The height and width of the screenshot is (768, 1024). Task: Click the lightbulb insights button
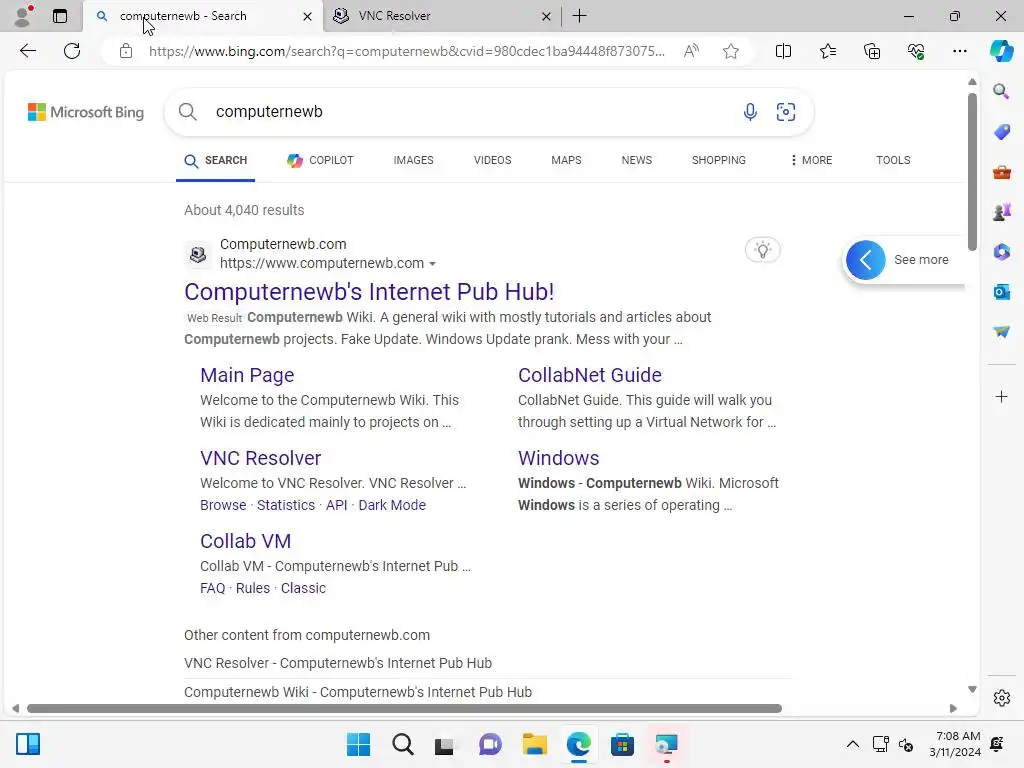coord(762,249)
